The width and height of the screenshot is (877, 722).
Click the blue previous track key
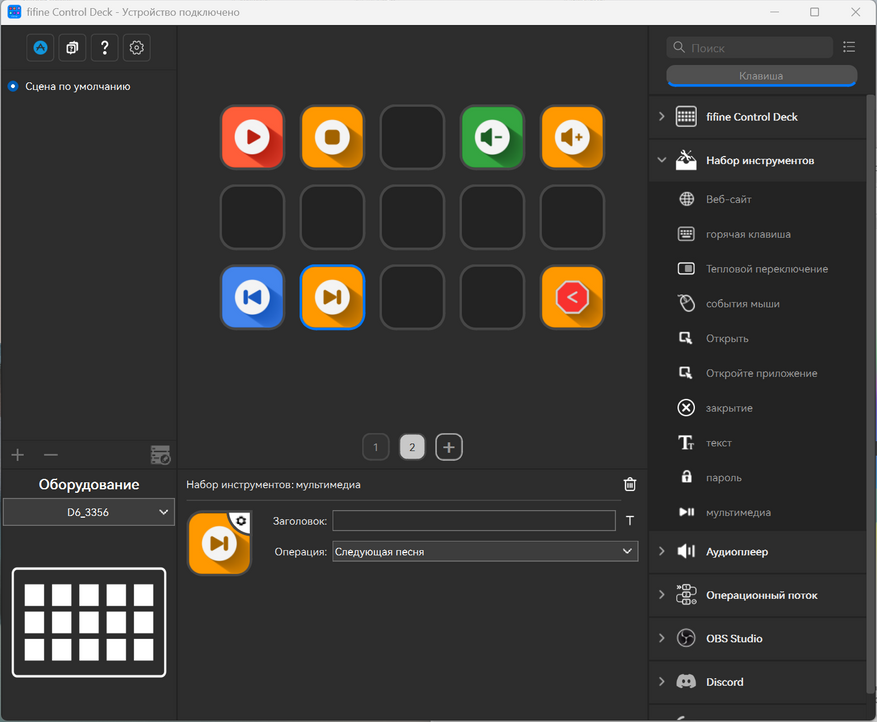pos(252,297)
